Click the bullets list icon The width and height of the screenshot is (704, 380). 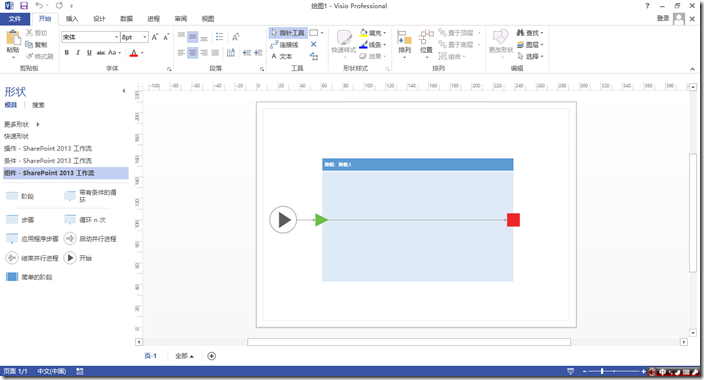[x=219, y=37]
